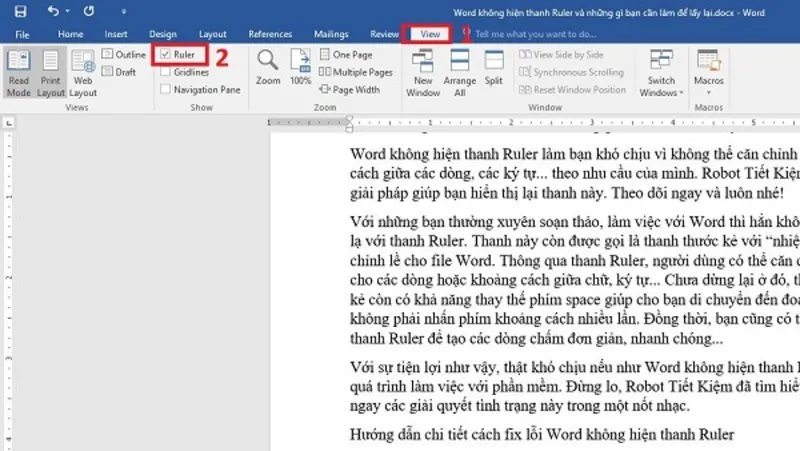The image size is (800, 451).
Task: Open the Switch Windows dropdown
Action: [x=661, y=72]
